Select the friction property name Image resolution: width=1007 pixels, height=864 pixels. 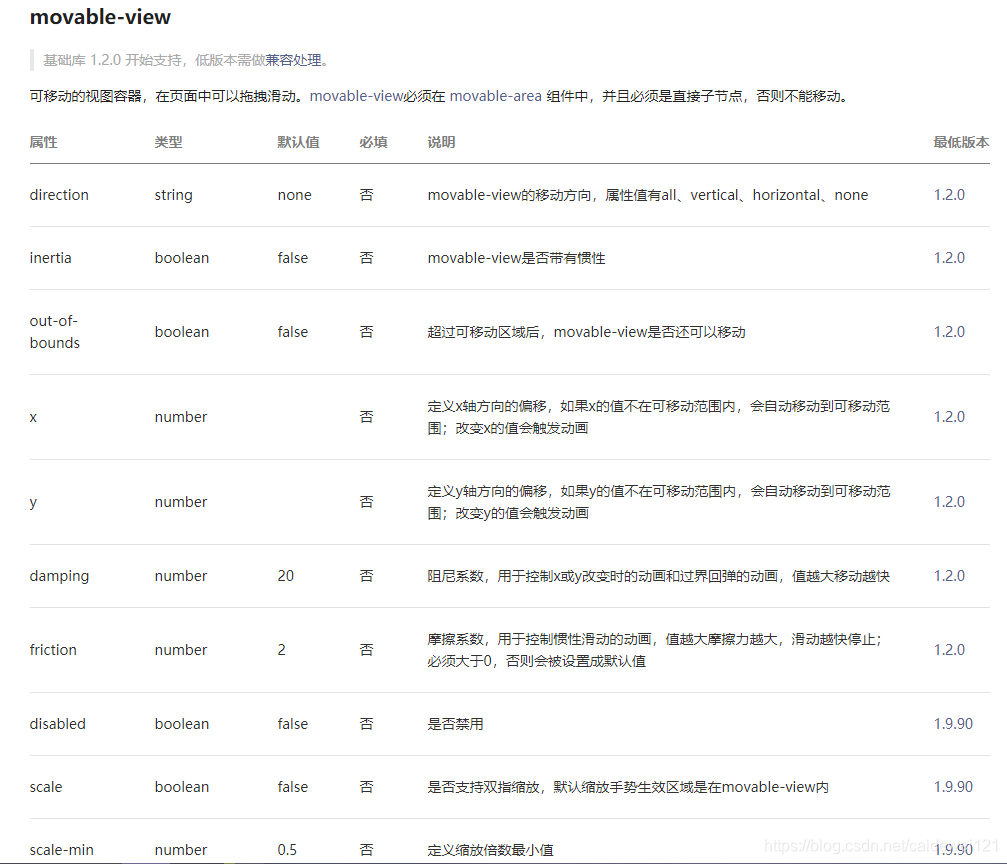(x=53, y=649)
